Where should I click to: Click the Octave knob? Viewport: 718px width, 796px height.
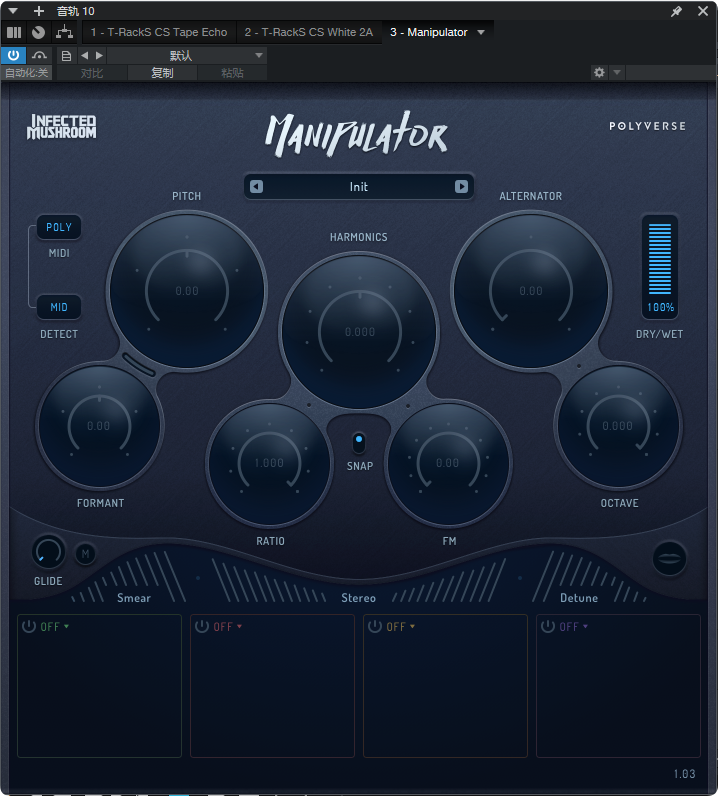click(x=618, y=426)
